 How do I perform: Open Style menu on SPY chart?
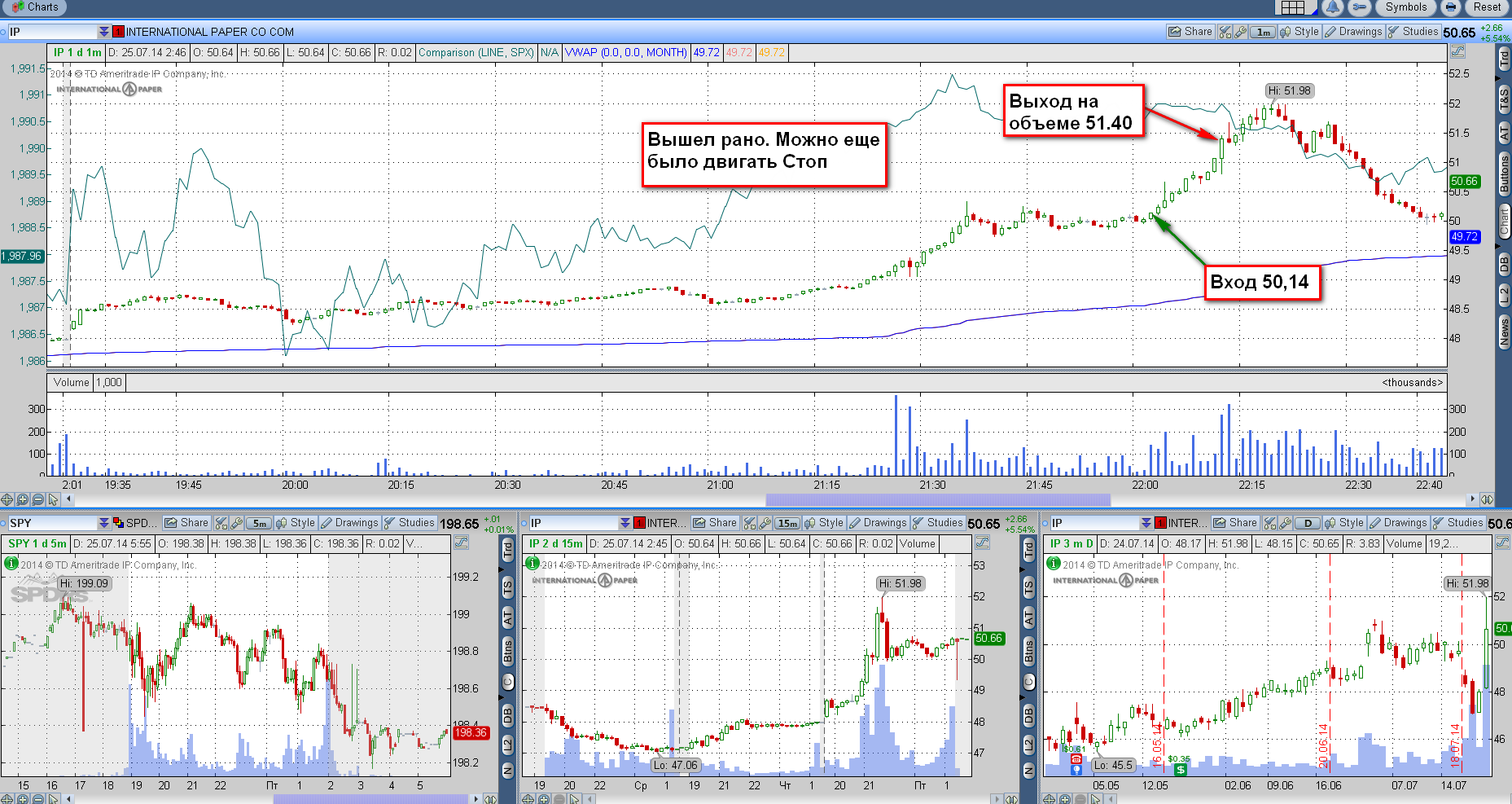click(296, 523)
